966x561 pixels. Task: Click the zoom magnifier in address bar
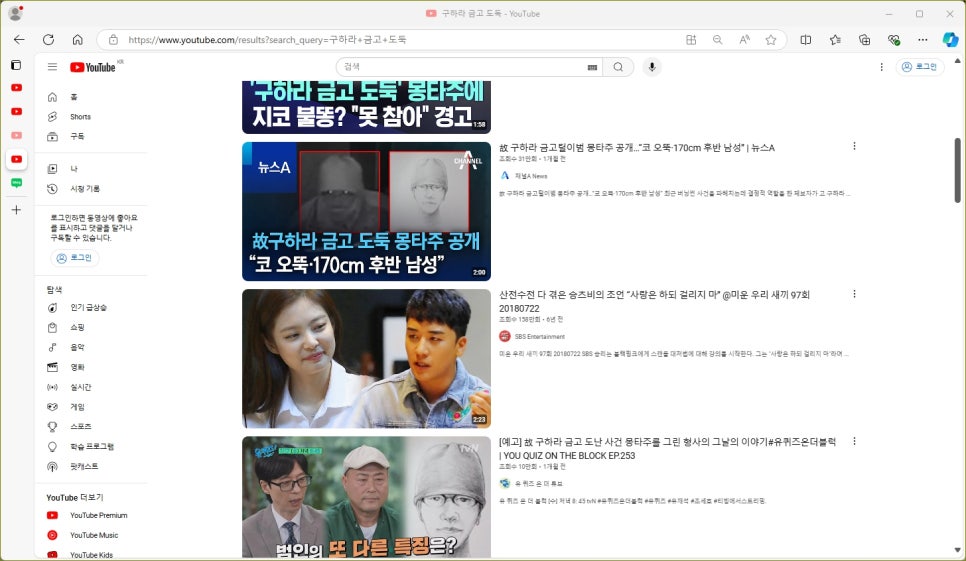coord(717,39)
